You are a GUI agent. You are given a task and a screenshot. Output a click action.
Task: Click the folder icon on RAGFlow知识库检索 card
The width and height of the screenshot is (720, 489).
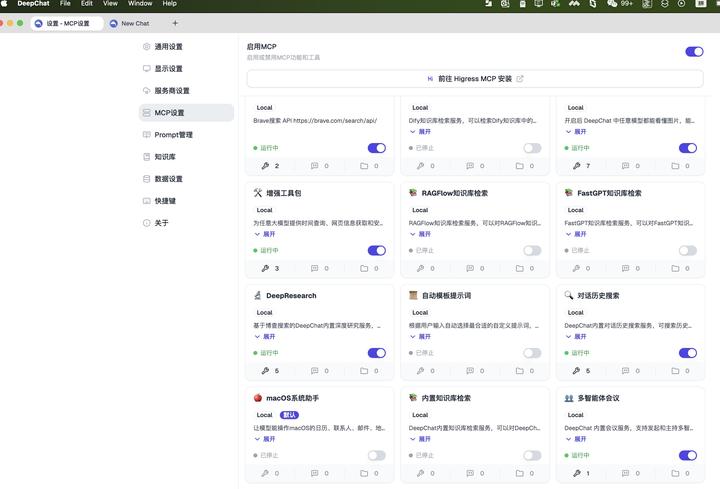pyautogui.click(x=519, y=268)
